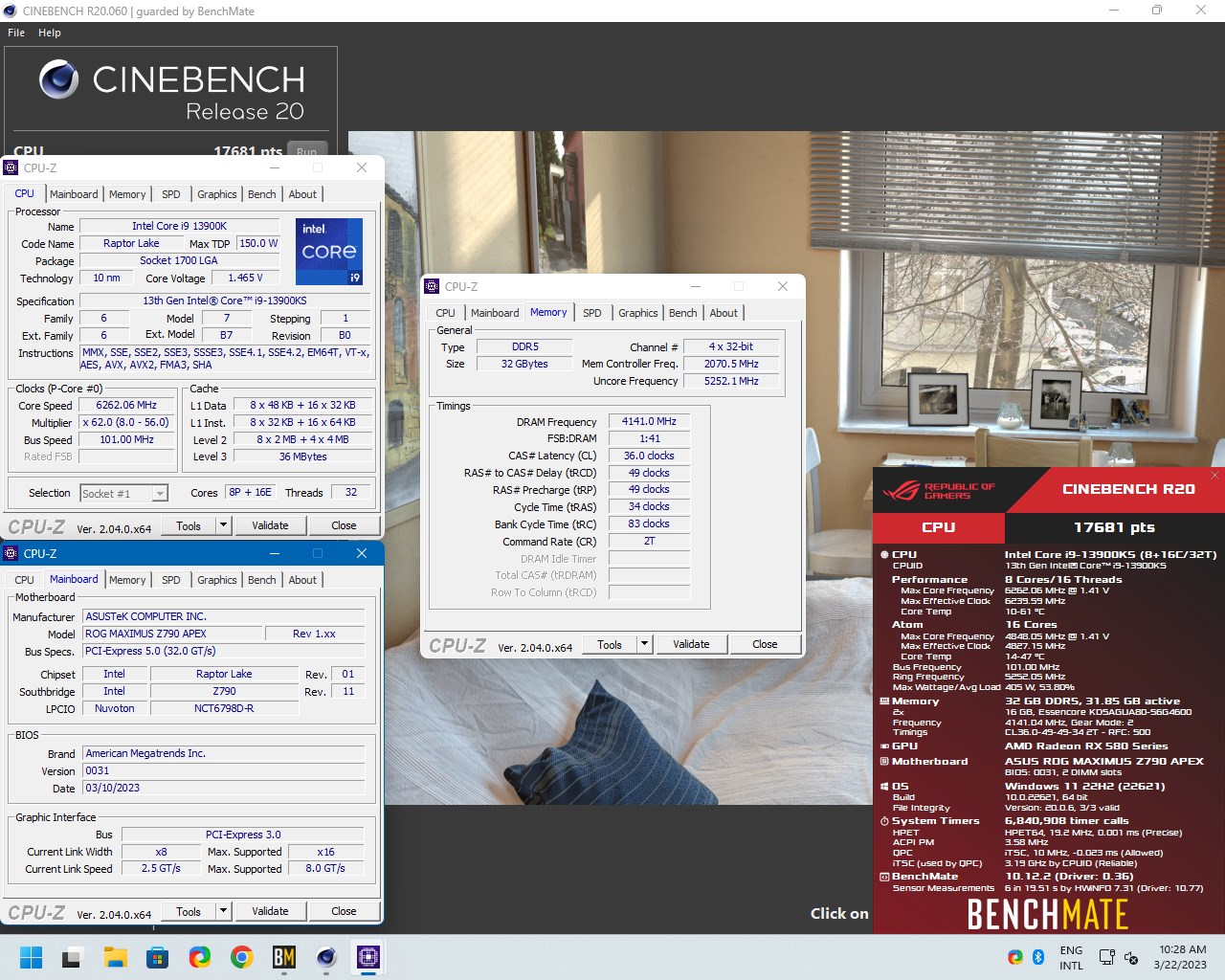The image size is (1225, 980).
Task: Click the ENG INTL language indicator
Action: point(1071,957)
